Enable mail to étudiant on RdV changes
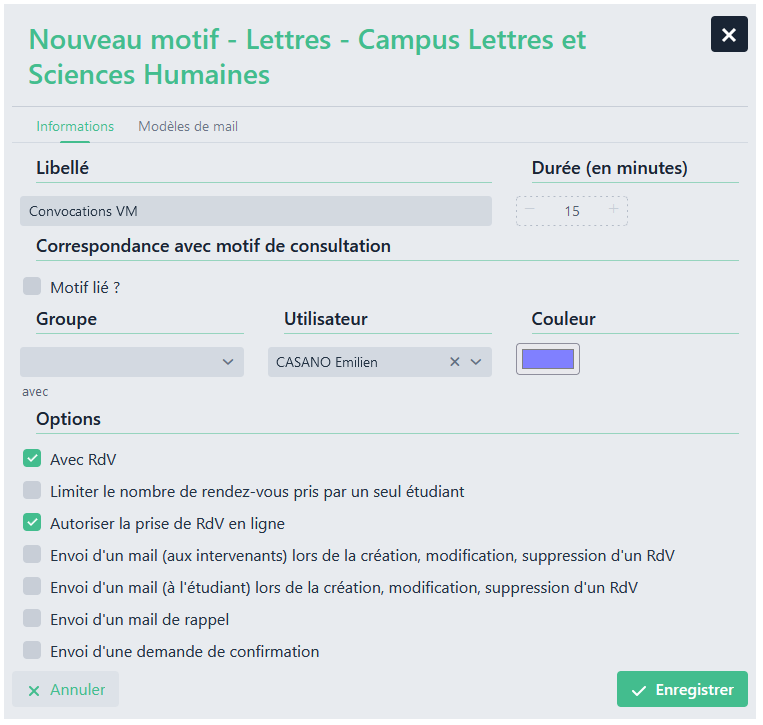The image size is (763, 725). tap(32, 587)
